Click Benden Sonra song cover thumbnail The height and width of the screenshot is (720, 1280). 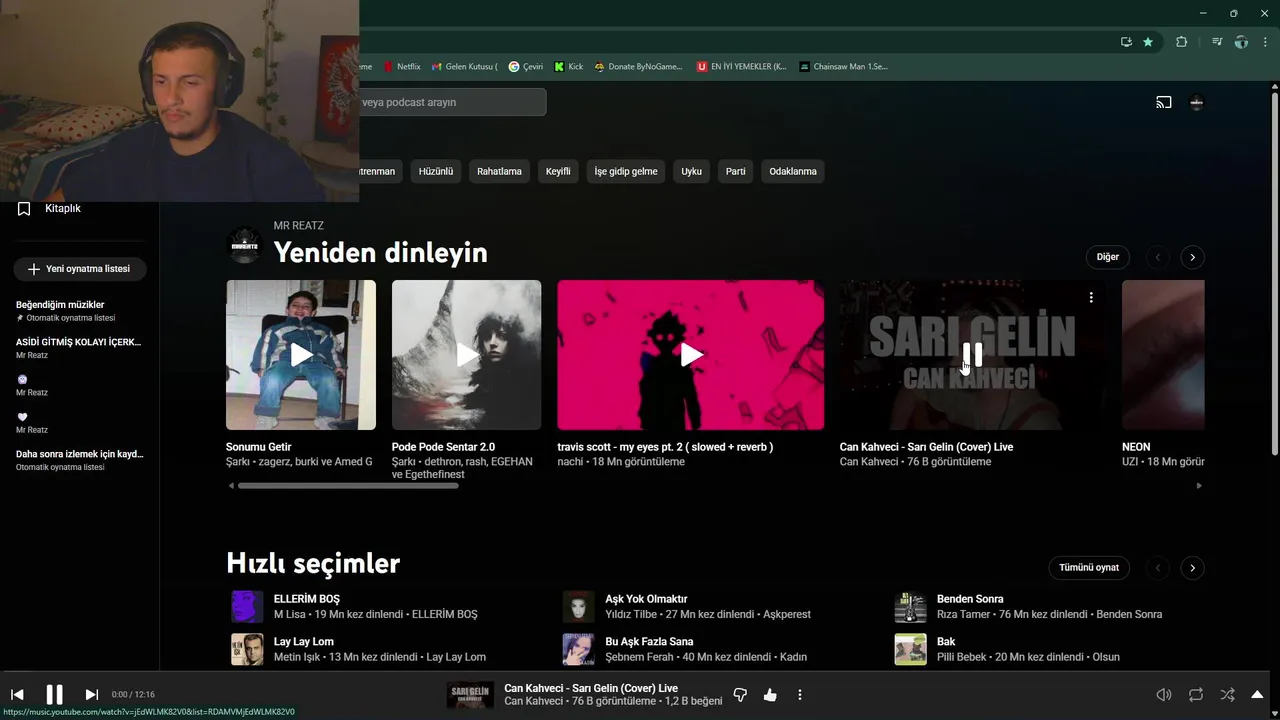(x=910, y=606)
